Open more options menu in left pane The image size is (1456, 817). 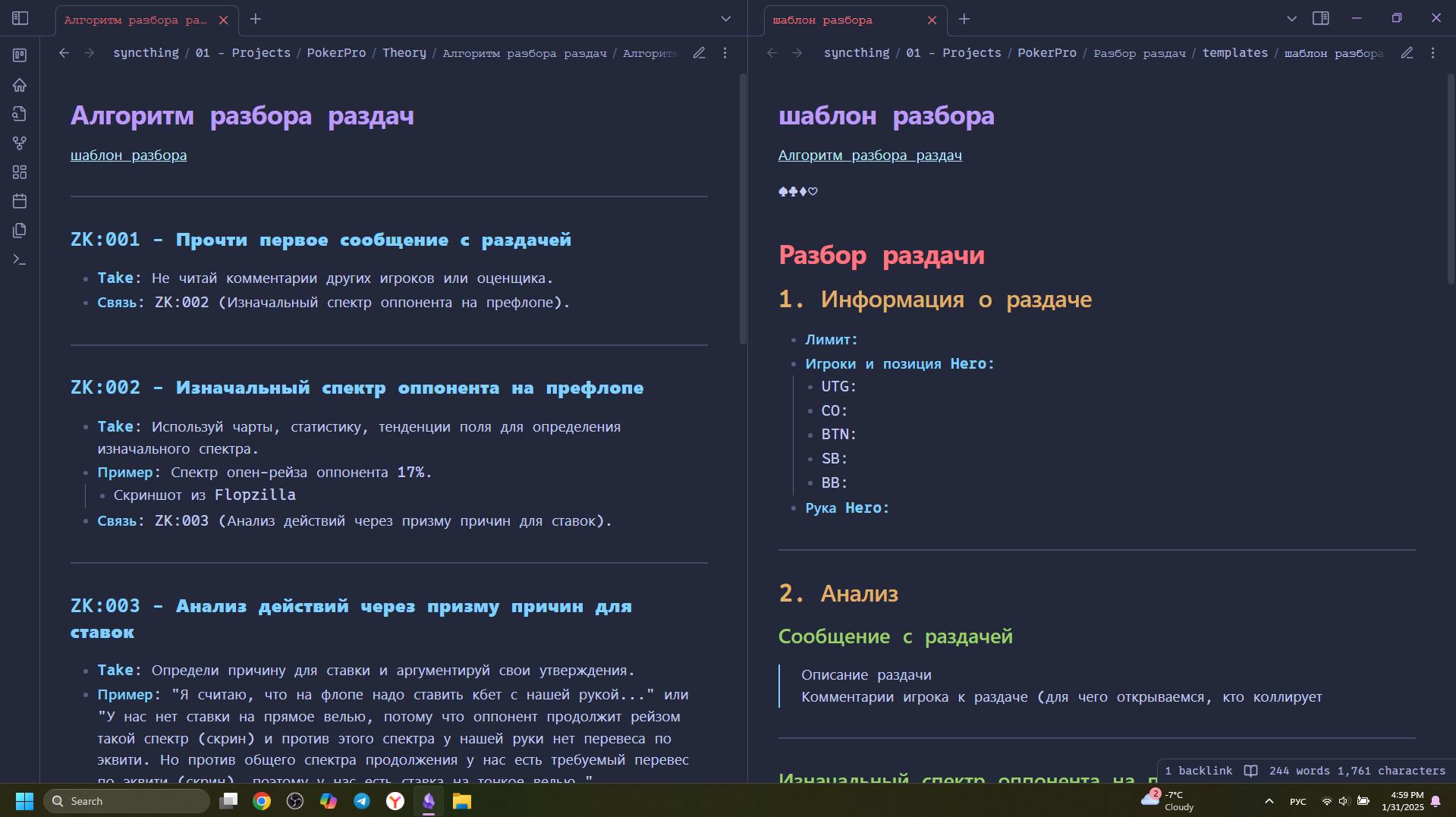725,53
